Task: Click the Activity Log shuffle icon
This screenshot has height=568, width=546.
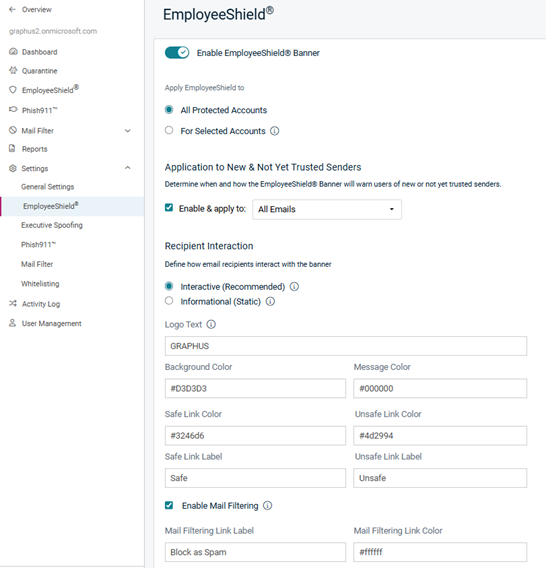Action: click(x=13, y=304)
